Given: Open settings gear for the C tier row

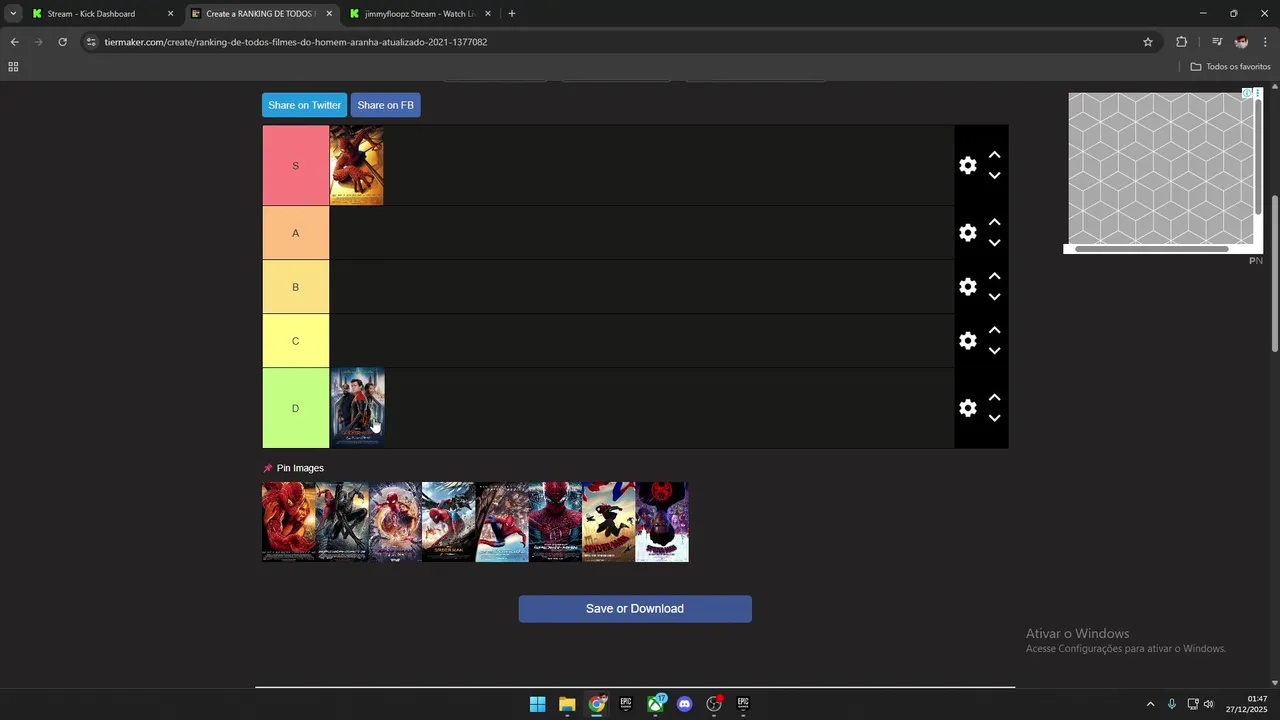Looking at the screenshot, I should click(967, 341).
